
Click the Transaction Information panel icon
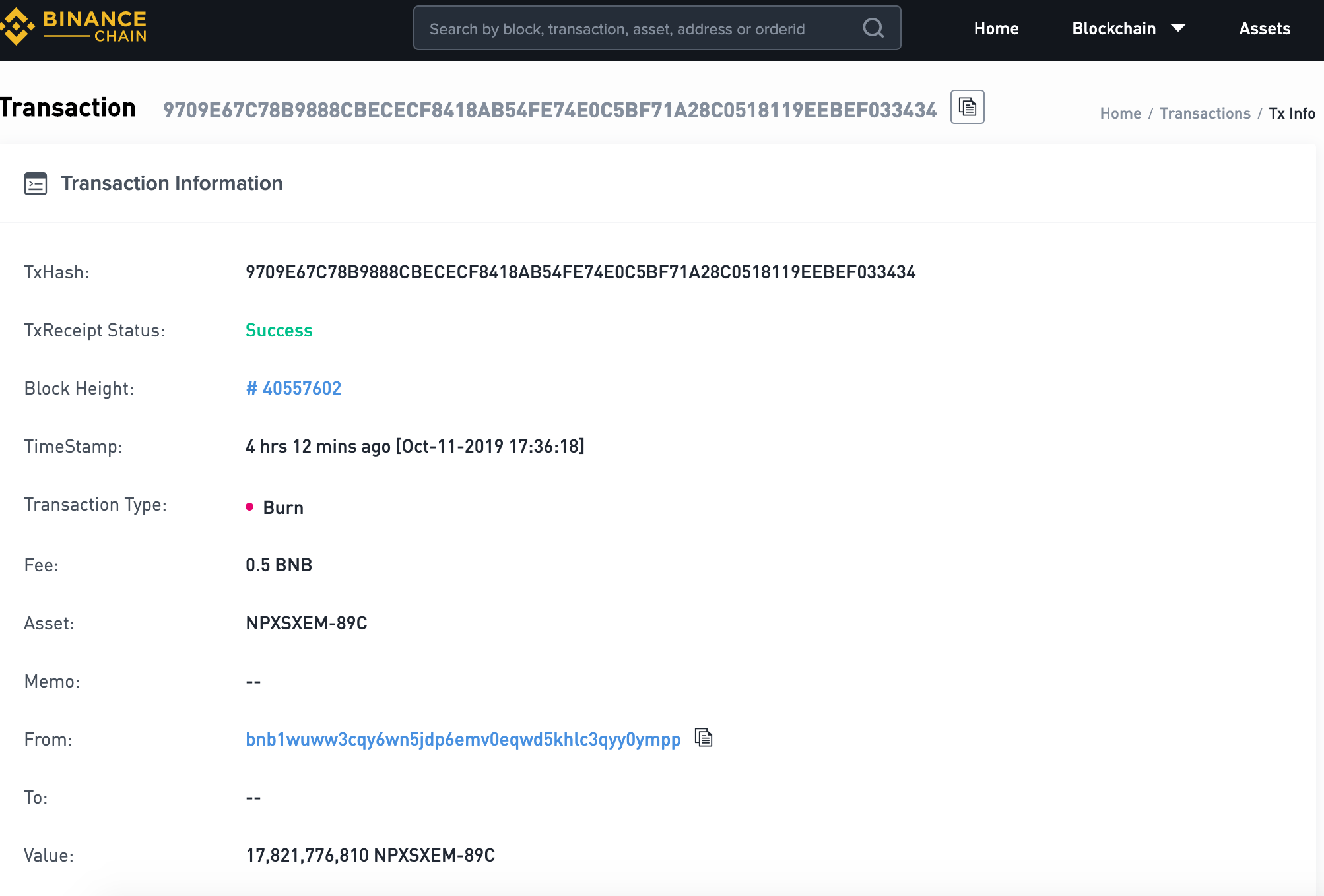point(36,183)
